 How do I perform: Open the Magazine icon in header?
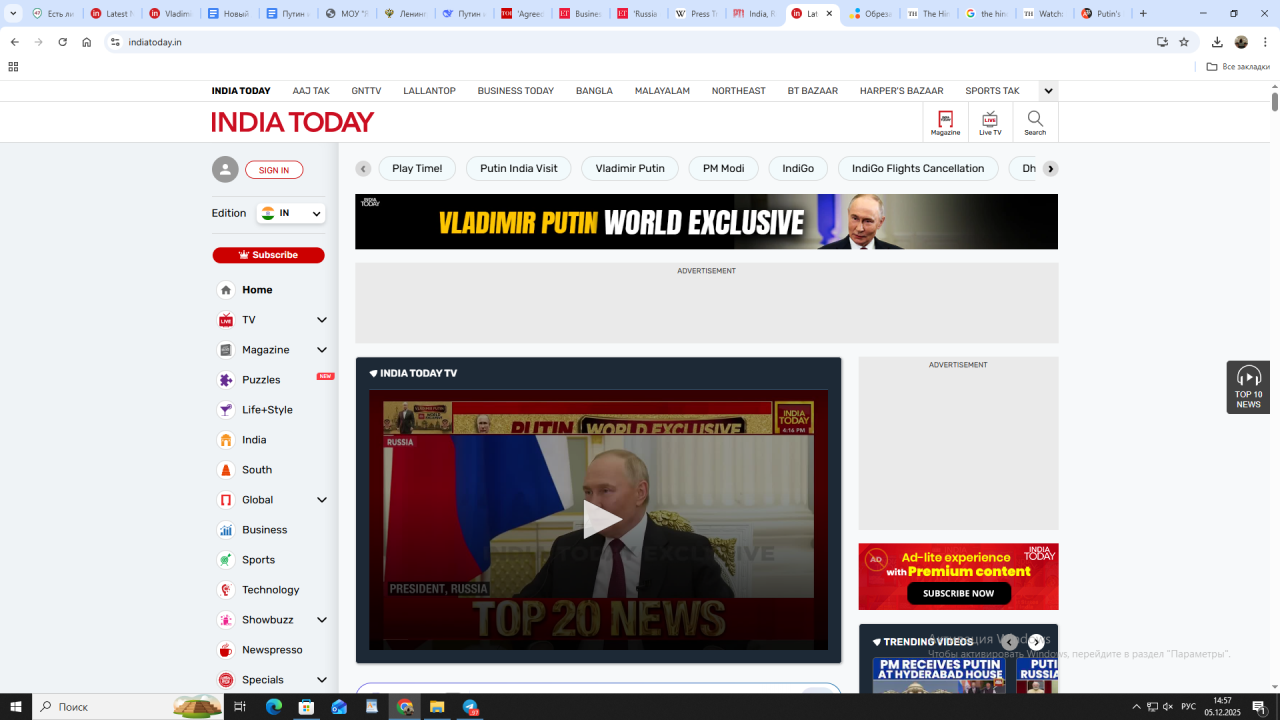(945, 122)
